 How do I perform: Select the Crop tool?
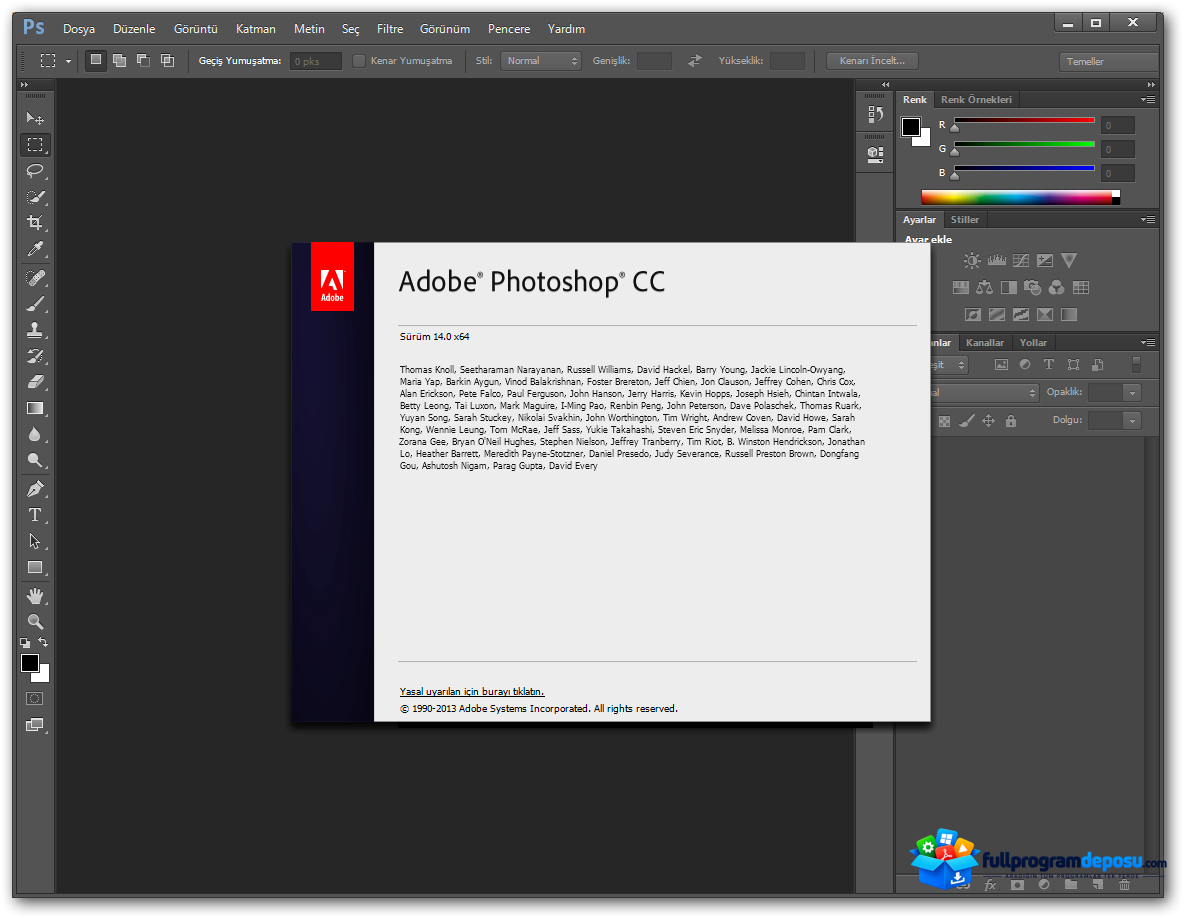(35, 223)
